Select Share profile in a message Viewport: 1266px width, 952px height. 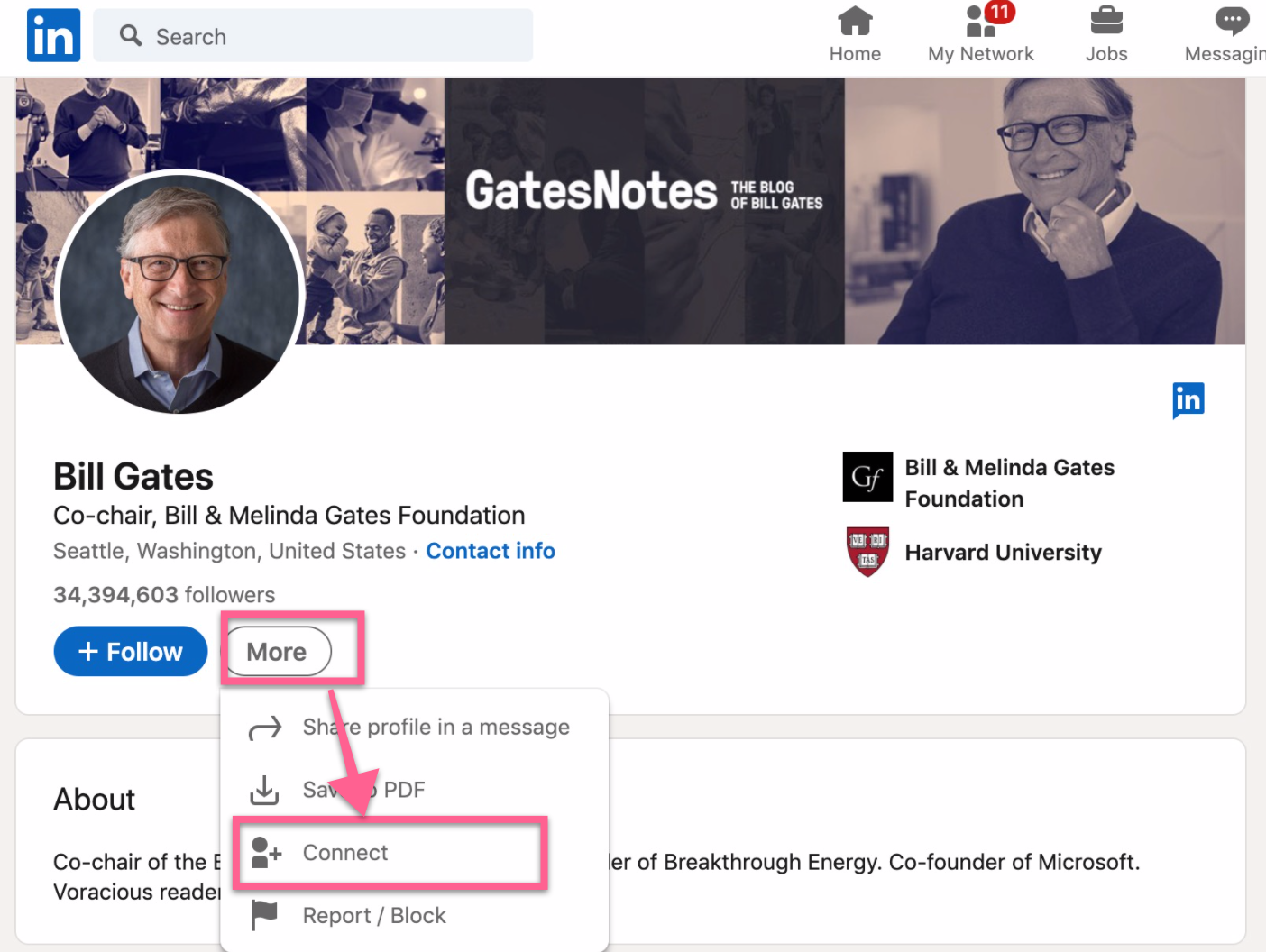436,727
